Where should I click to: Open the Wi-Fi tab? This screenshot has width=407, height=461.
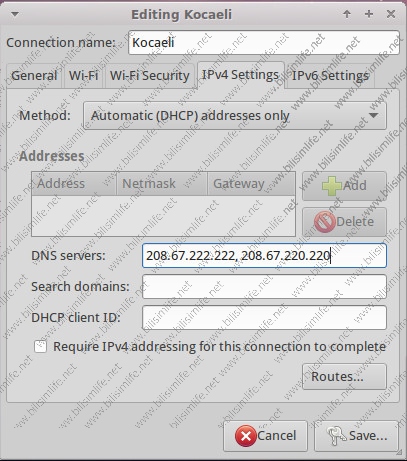point(83,76)
